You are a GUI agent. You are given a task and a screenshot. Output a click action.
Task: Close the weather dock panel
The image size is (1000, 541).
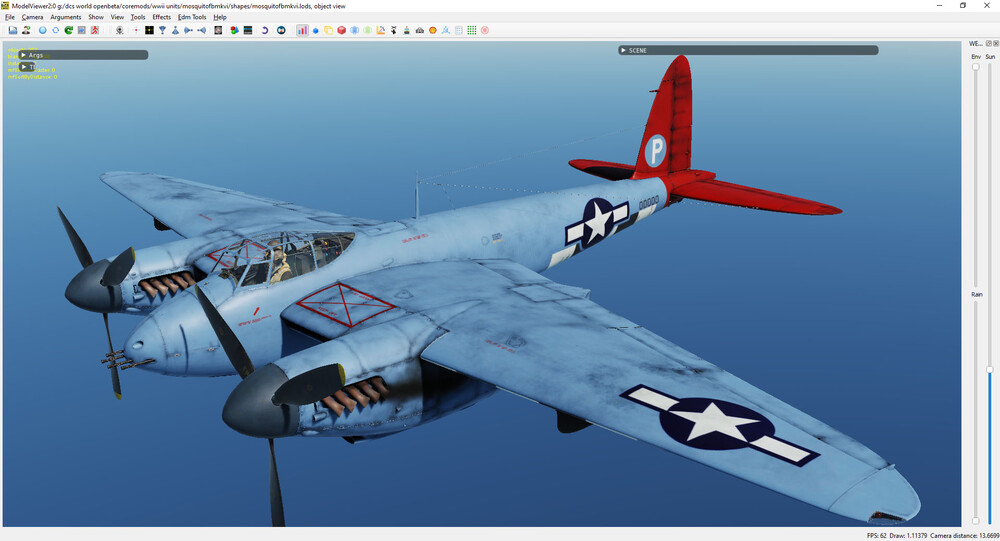[996, 43]
